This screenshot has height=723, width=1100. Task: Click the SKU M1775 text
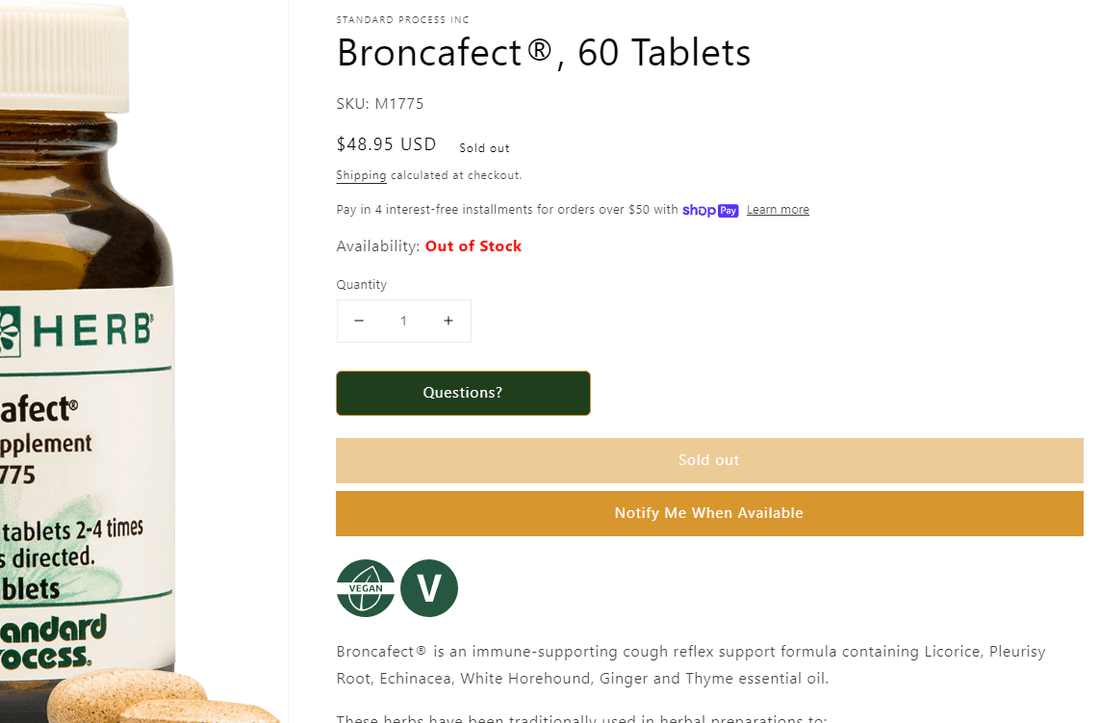click(380, 103)
